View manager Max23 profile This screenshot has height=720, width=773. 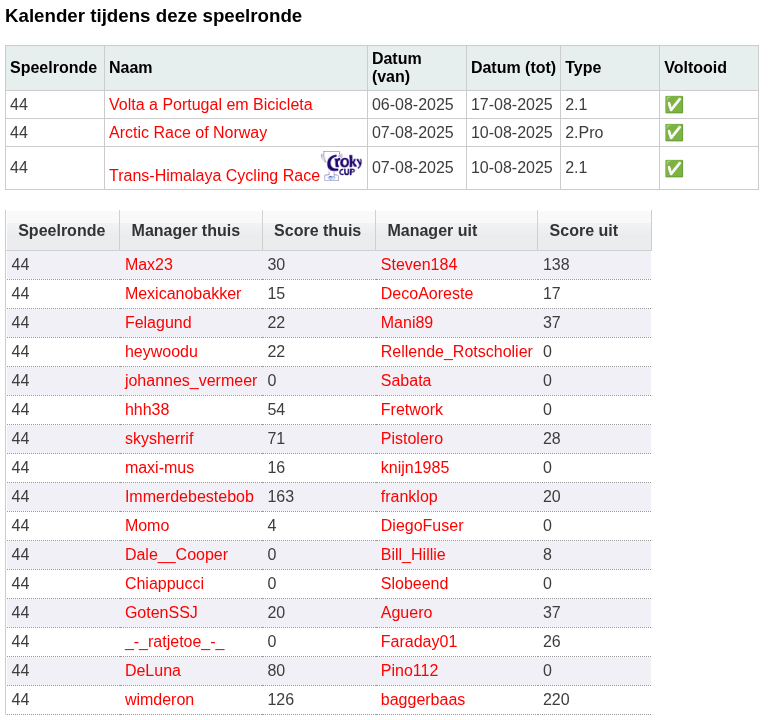[149, 264]
